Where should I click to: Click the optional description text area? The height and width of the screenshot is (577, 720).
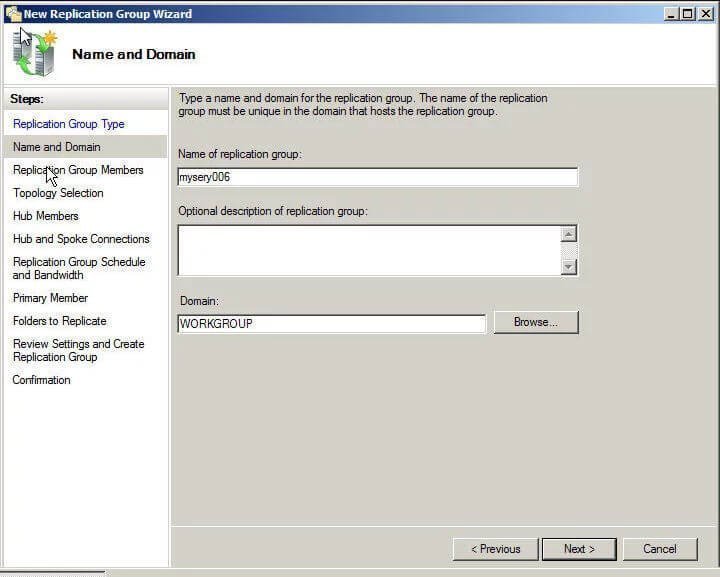[369, 251]
